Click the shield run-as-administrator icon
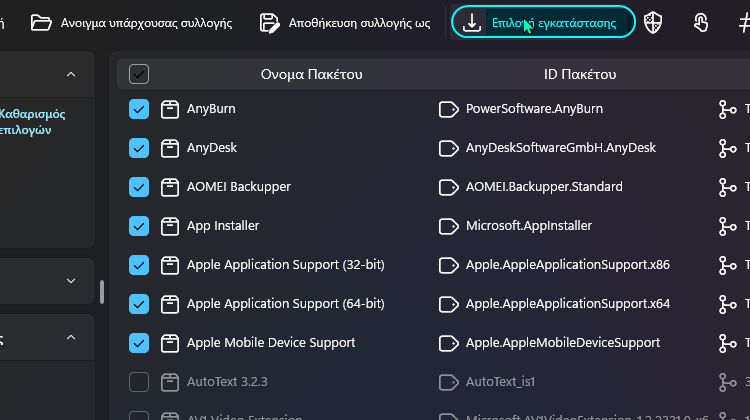 click(x=653, y=22)
